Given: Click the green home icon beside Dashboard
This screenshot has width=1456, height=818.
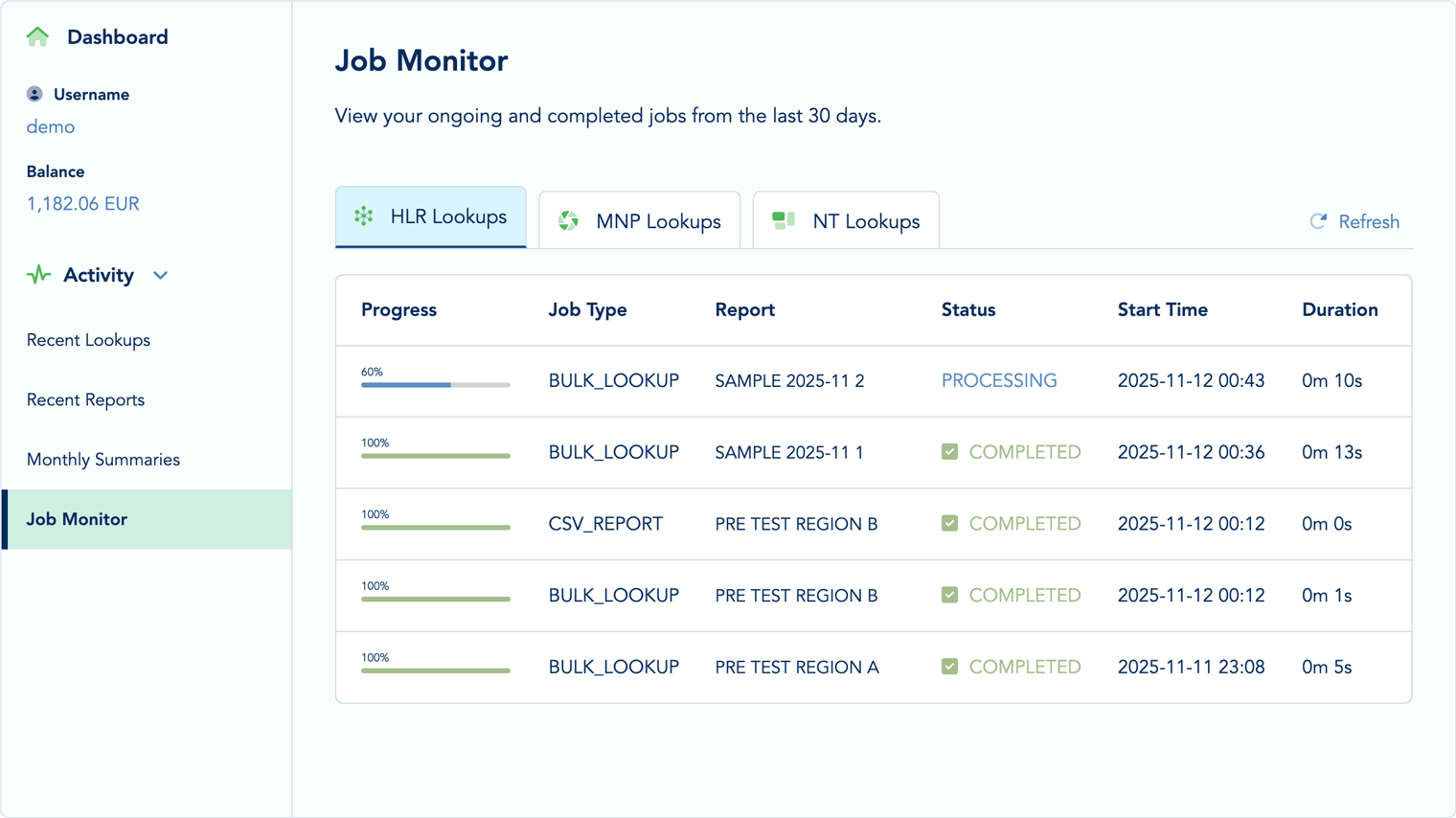Looking at the screenshot, I should [x=36, y=35].
